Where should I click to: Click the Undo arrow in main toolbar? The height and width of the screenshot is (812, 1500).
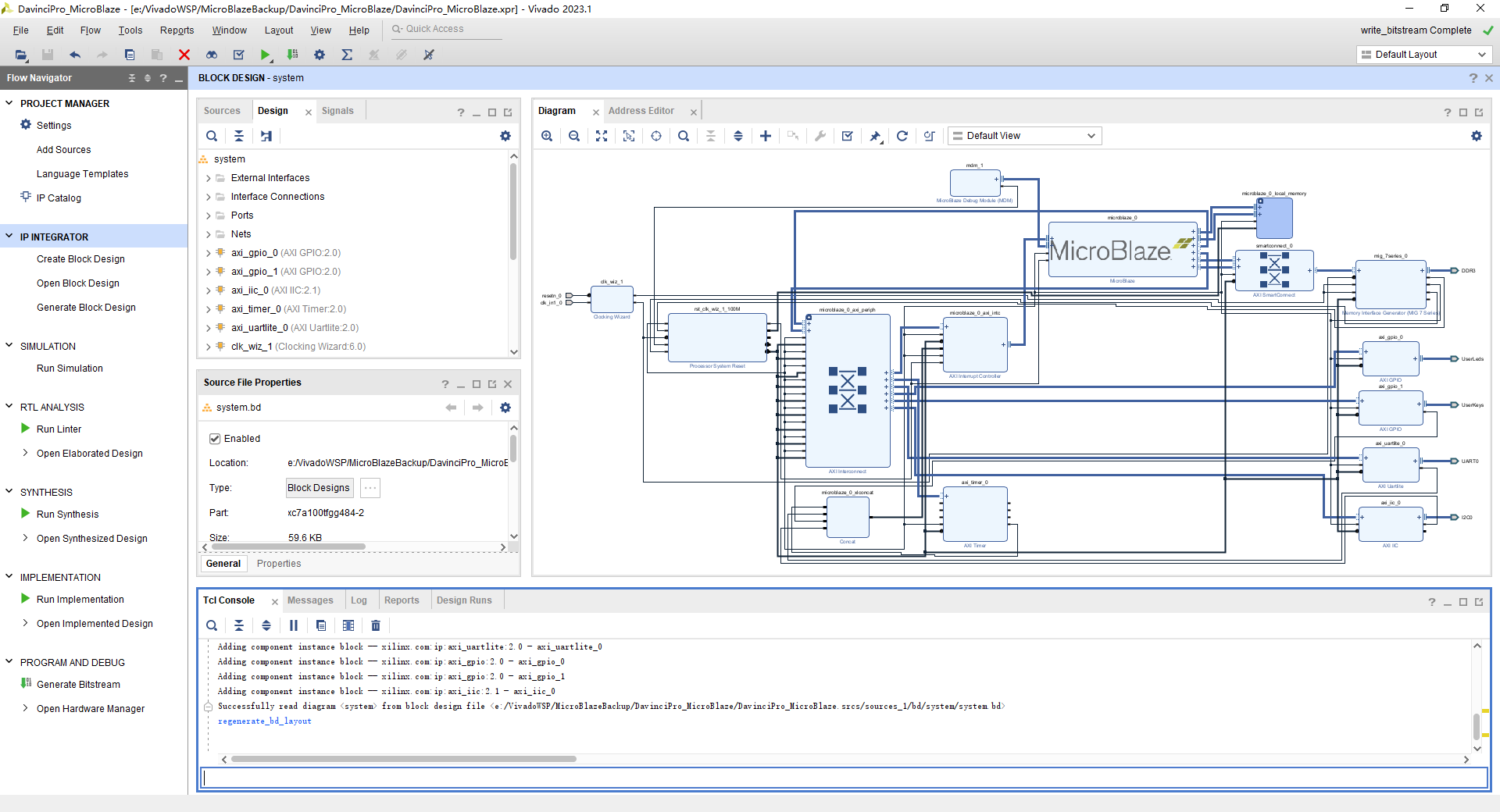pos(75,55)
